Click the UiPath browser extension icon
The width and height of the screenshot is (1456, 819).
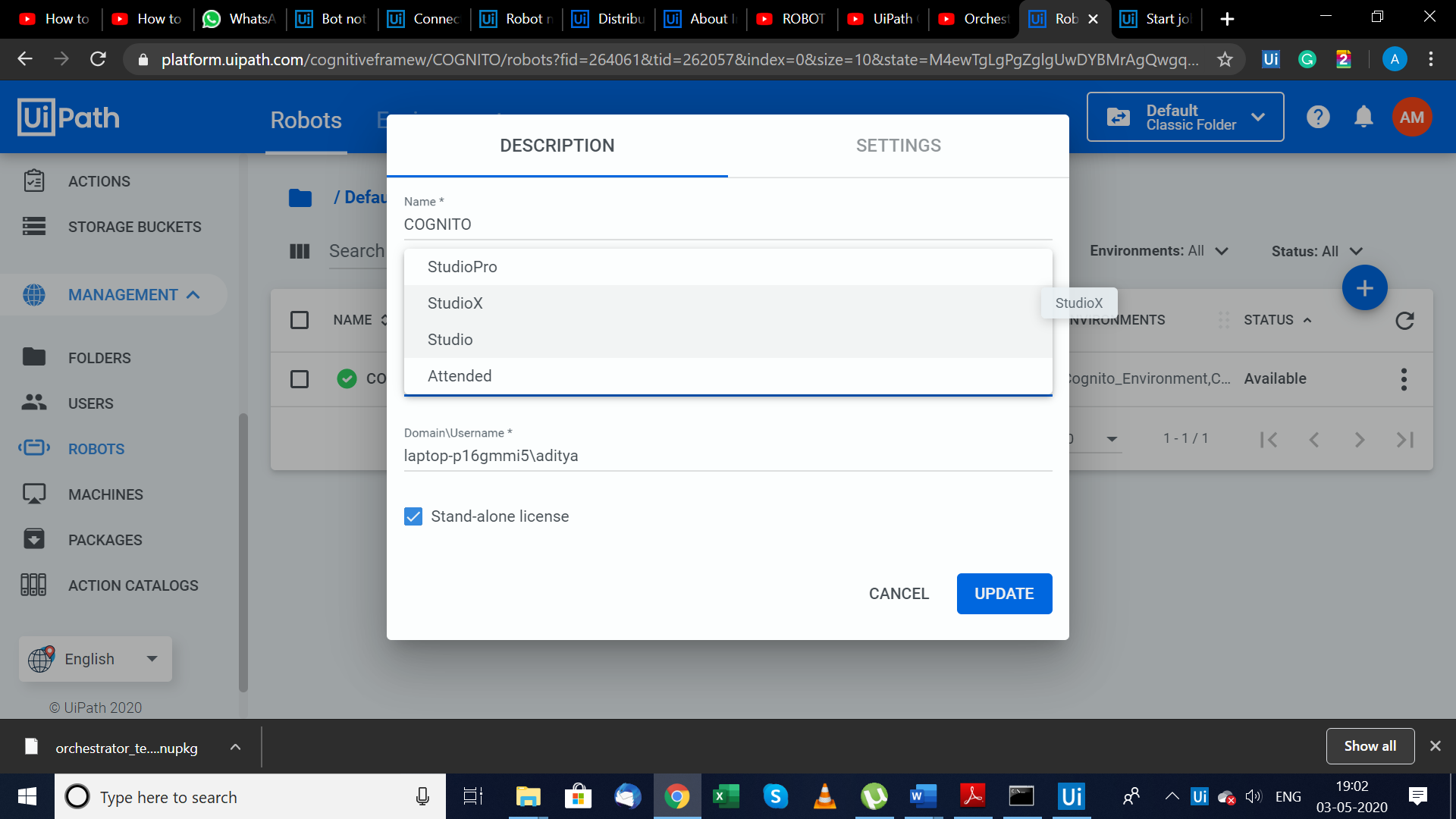point(1271,59)
